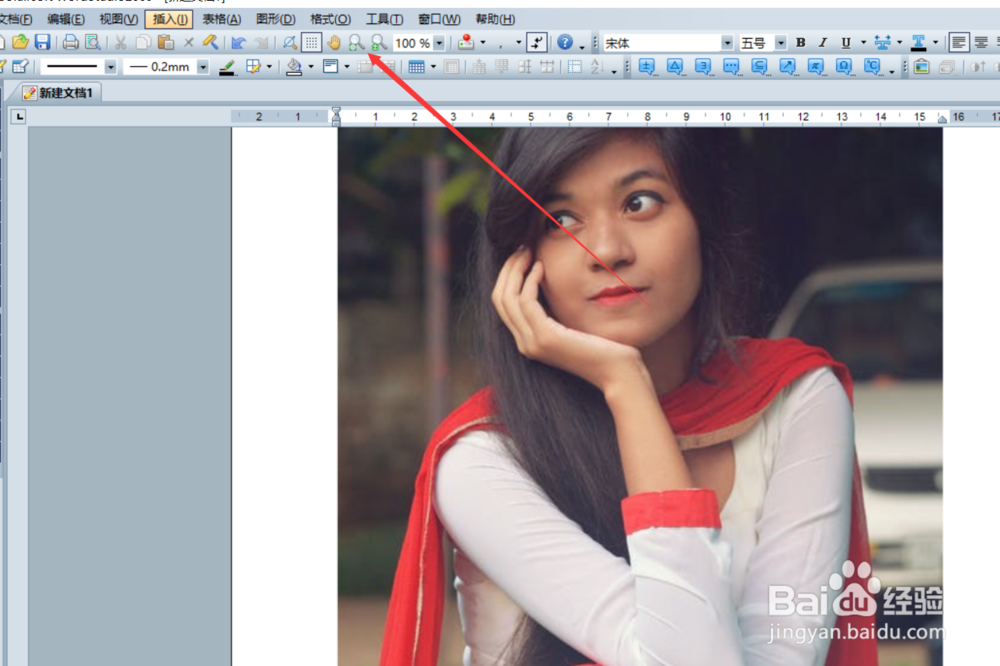
Task: Click the sort A-Z icon
Action: pos(597,67)
